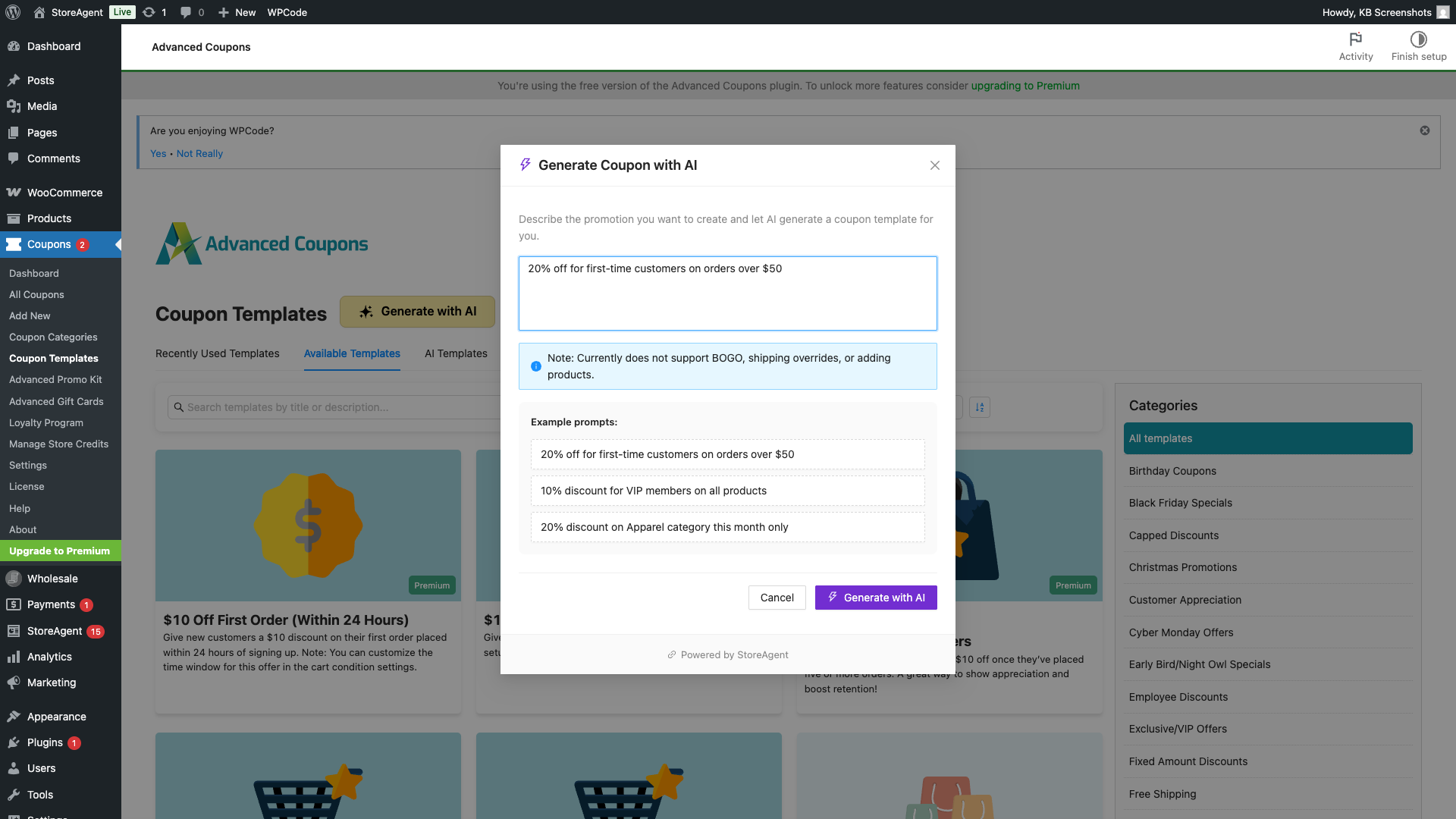Click the Finish setup progress icon
This screenshot has width=1456, height=819.
pyautogui.click(x=1419, y=39)
